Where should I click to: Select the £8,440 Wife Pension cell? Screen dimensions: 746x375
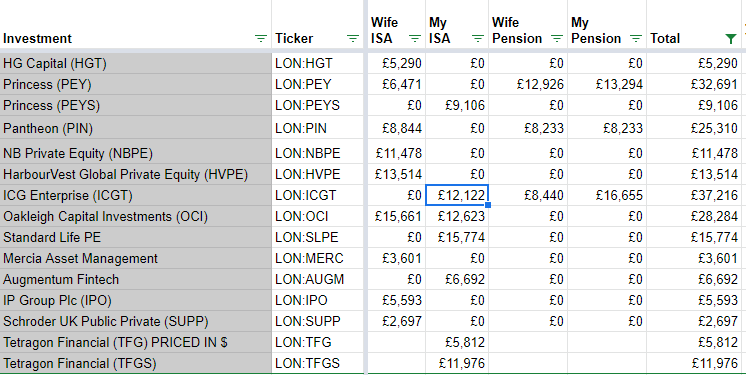(x=528, y=195)
